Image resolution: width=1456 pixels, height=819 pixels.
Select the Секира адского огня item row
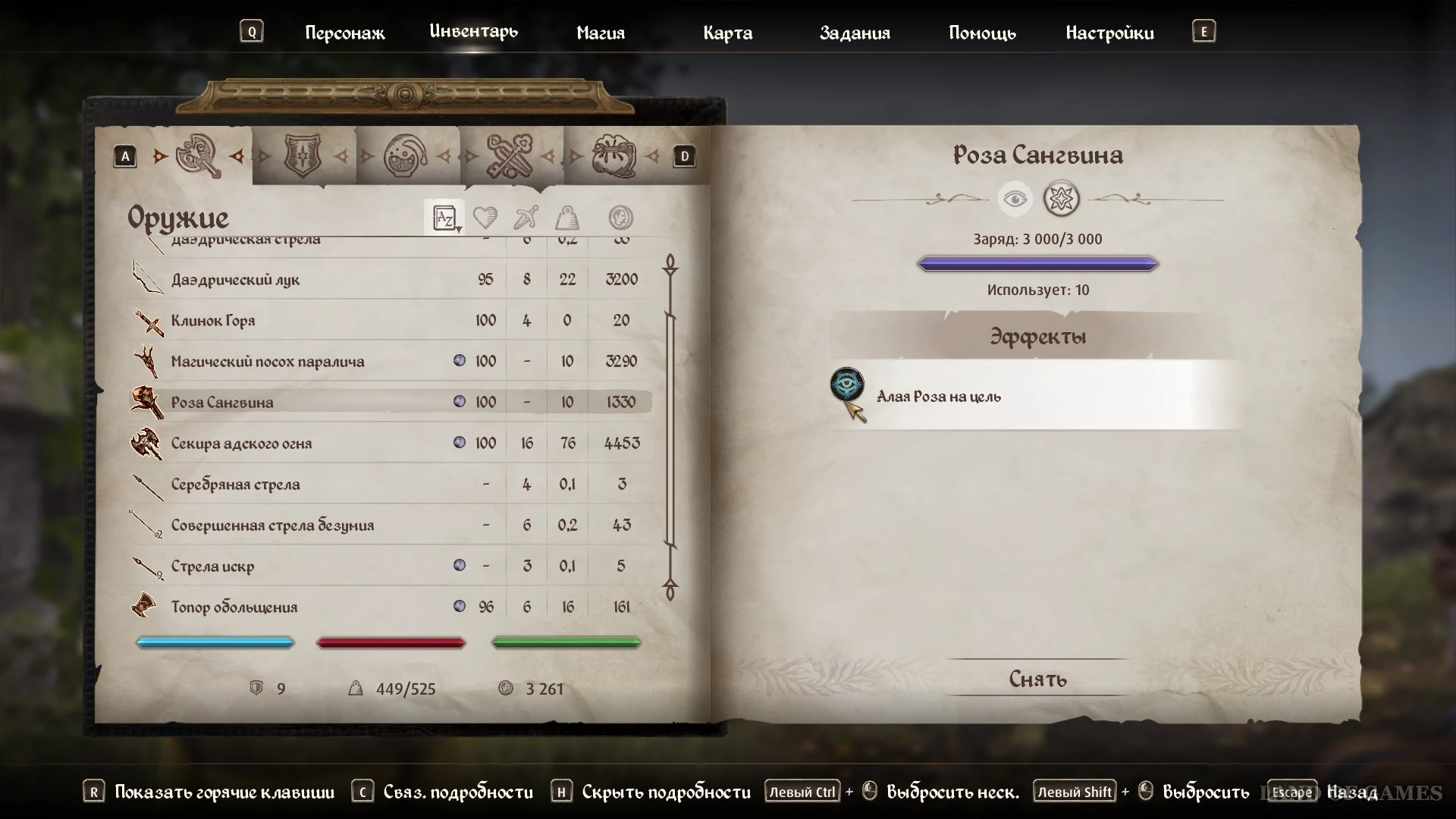coord(391,443)
